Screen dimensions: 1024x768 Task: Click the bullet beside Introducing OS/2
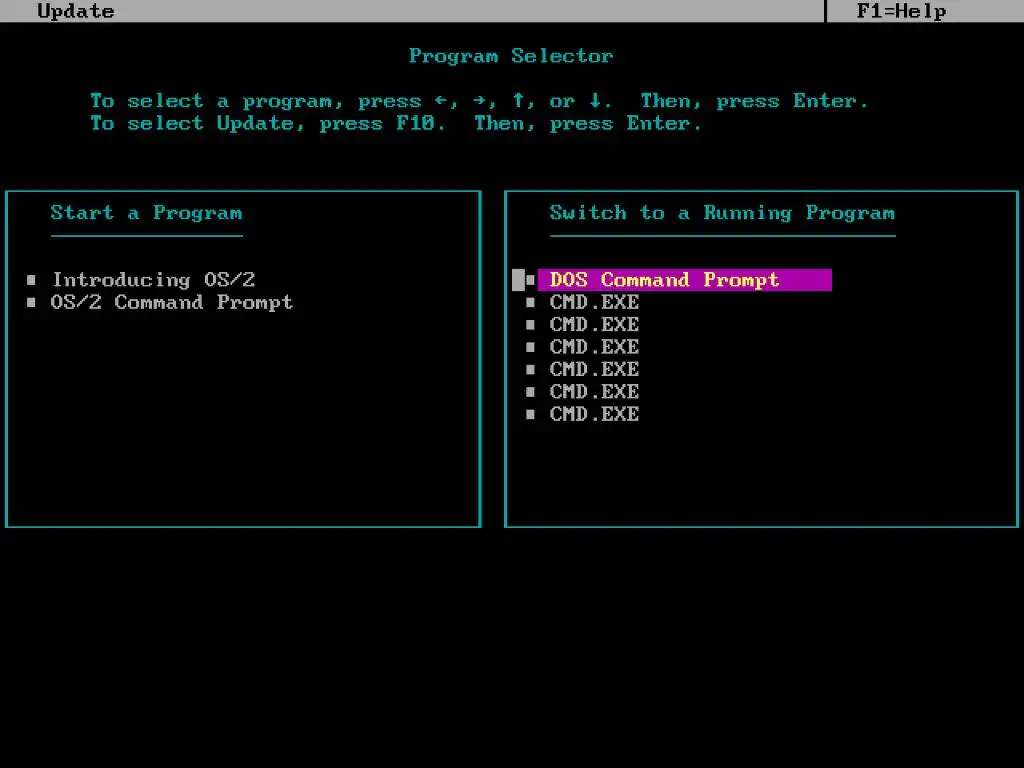31,280
